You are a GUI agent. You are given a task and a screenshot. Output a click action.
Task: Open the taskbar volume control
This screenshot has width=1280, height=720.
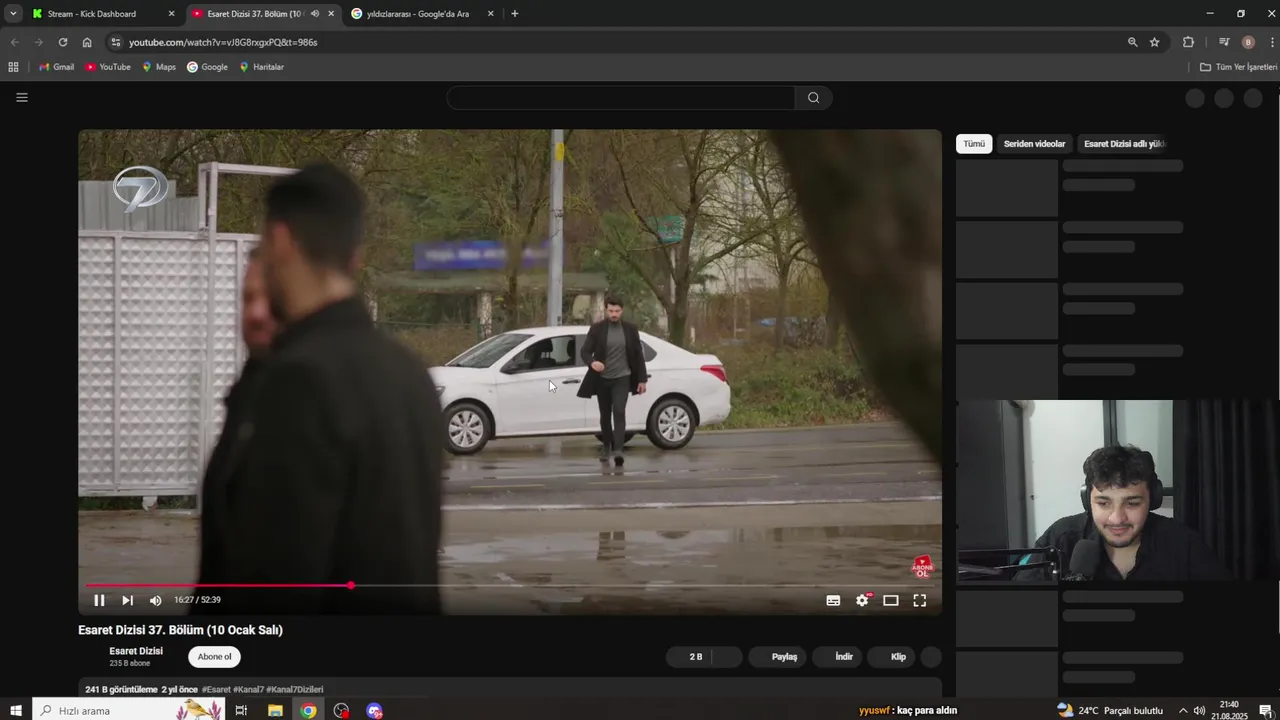pyautogui.click(x=1199, y=710)
